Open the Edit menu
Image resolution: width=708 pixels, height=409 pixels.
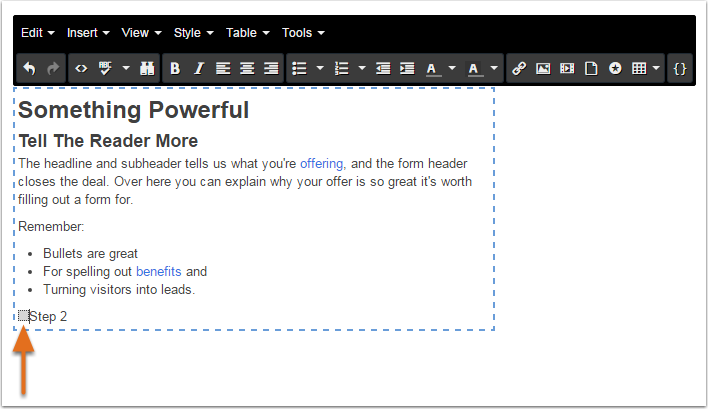(x=38, y=33)
